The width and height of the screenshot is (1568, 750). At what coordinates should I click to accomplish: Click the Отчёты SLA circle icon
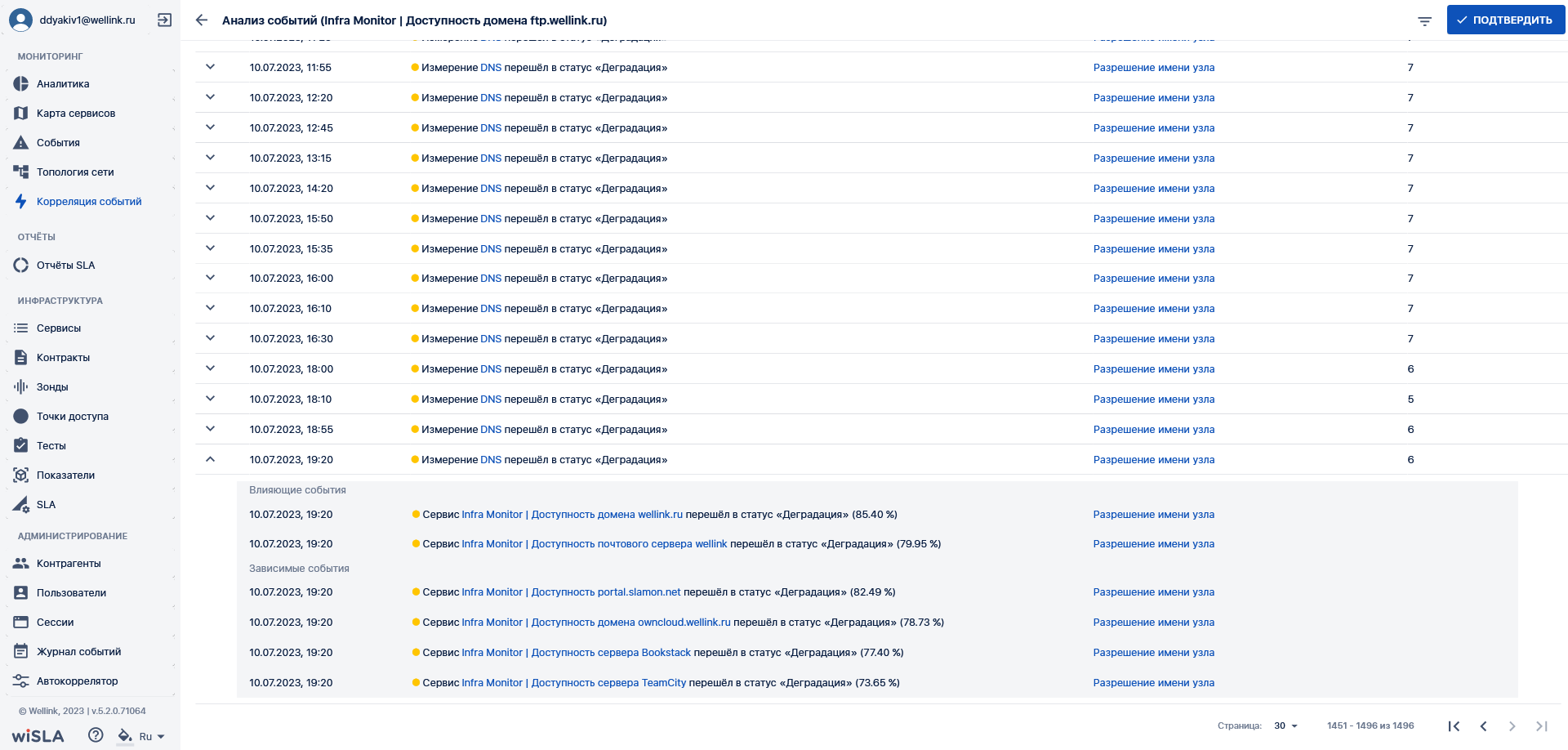coord(21,266)
